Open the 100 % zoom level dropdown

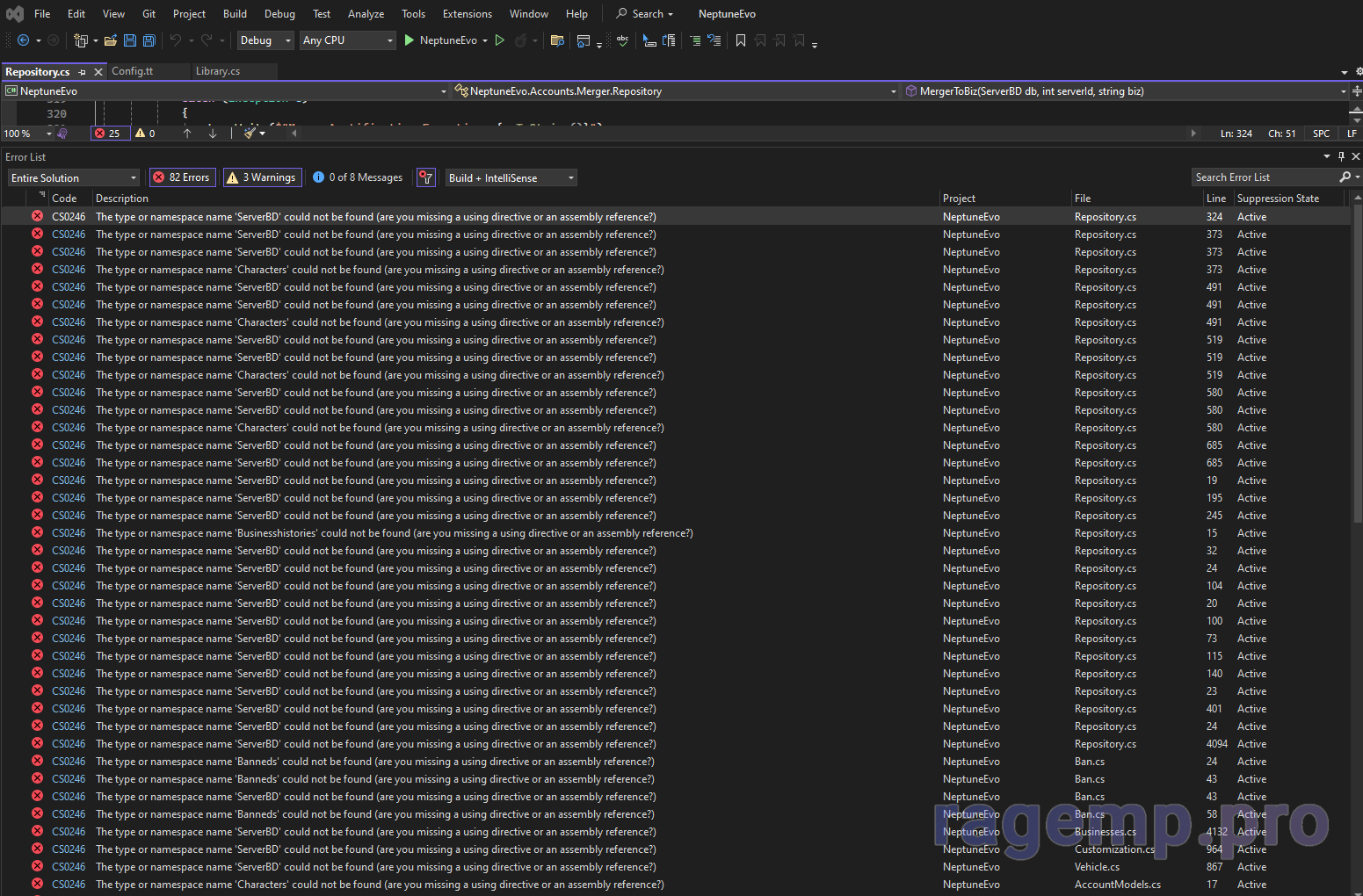[27, 134]
